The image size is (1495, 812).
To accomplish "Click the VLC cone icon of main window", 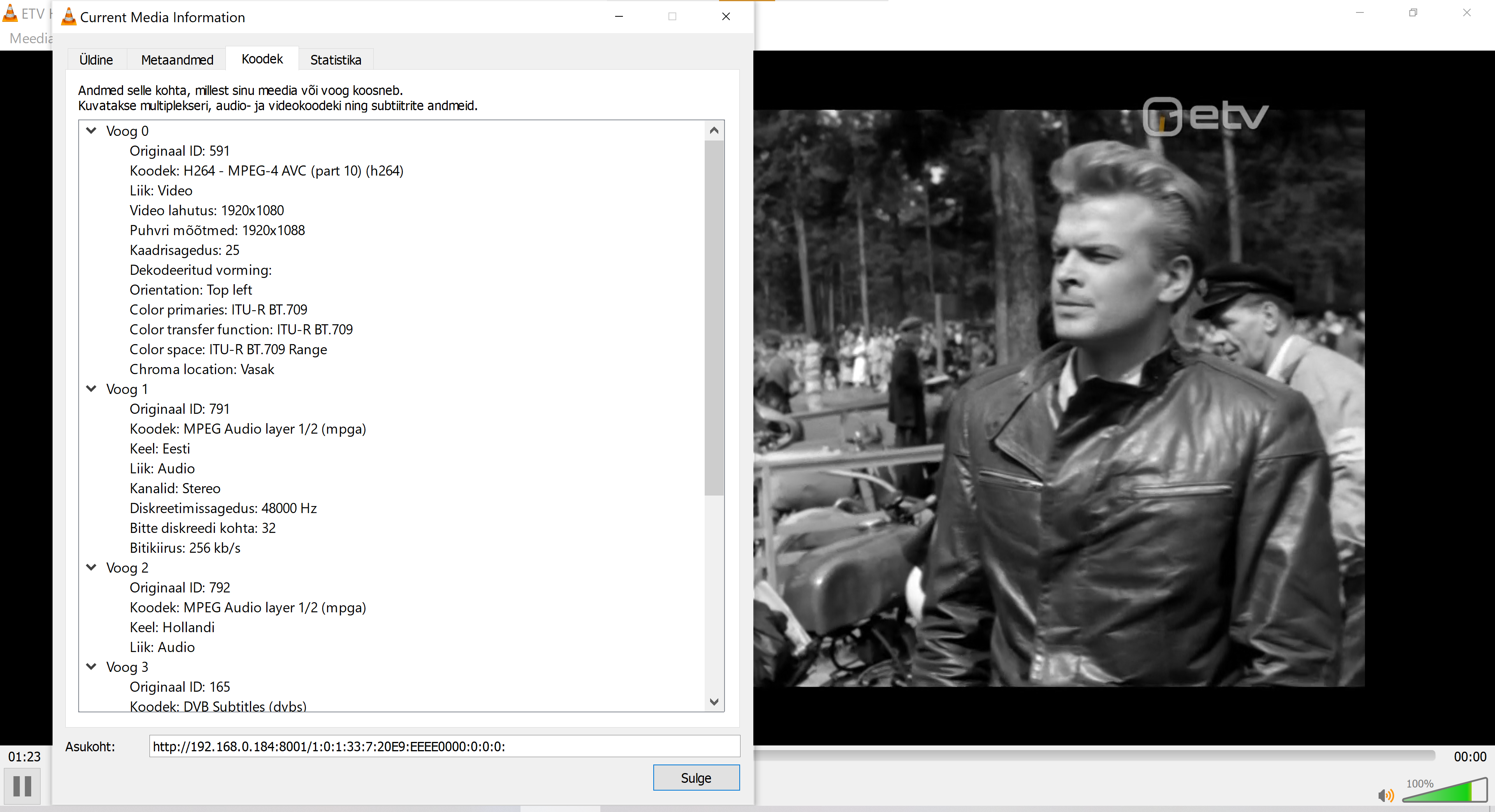I will [10, 13].
